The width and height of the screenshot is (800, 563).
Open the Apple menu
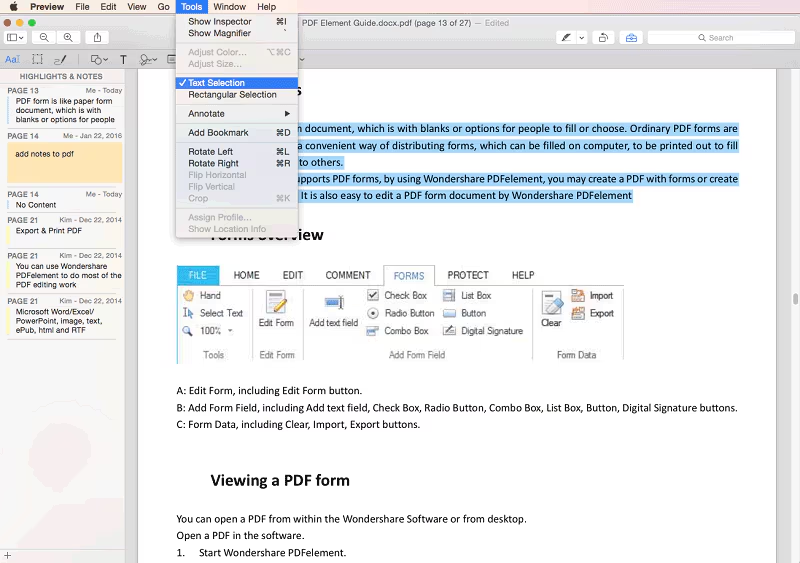14,7
